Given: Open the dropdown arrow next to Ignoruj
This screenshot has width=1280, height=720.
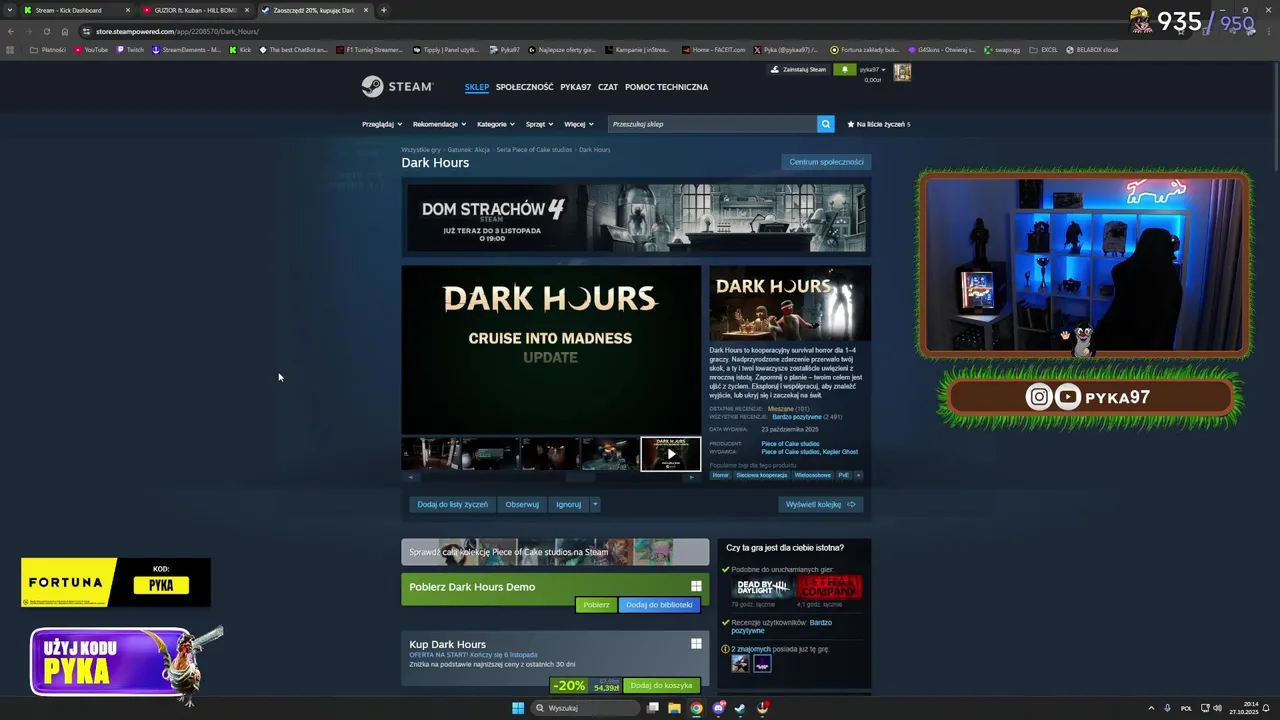Looking at the screenshot, I should [595, 504].
